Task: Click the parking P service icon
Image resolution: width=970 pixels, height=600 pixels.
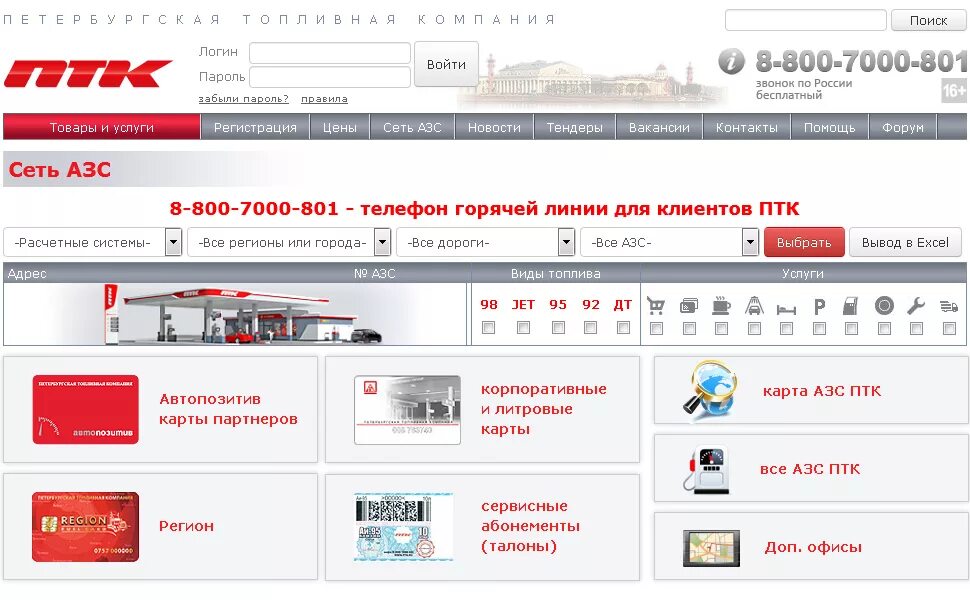Action: (820, 306)
